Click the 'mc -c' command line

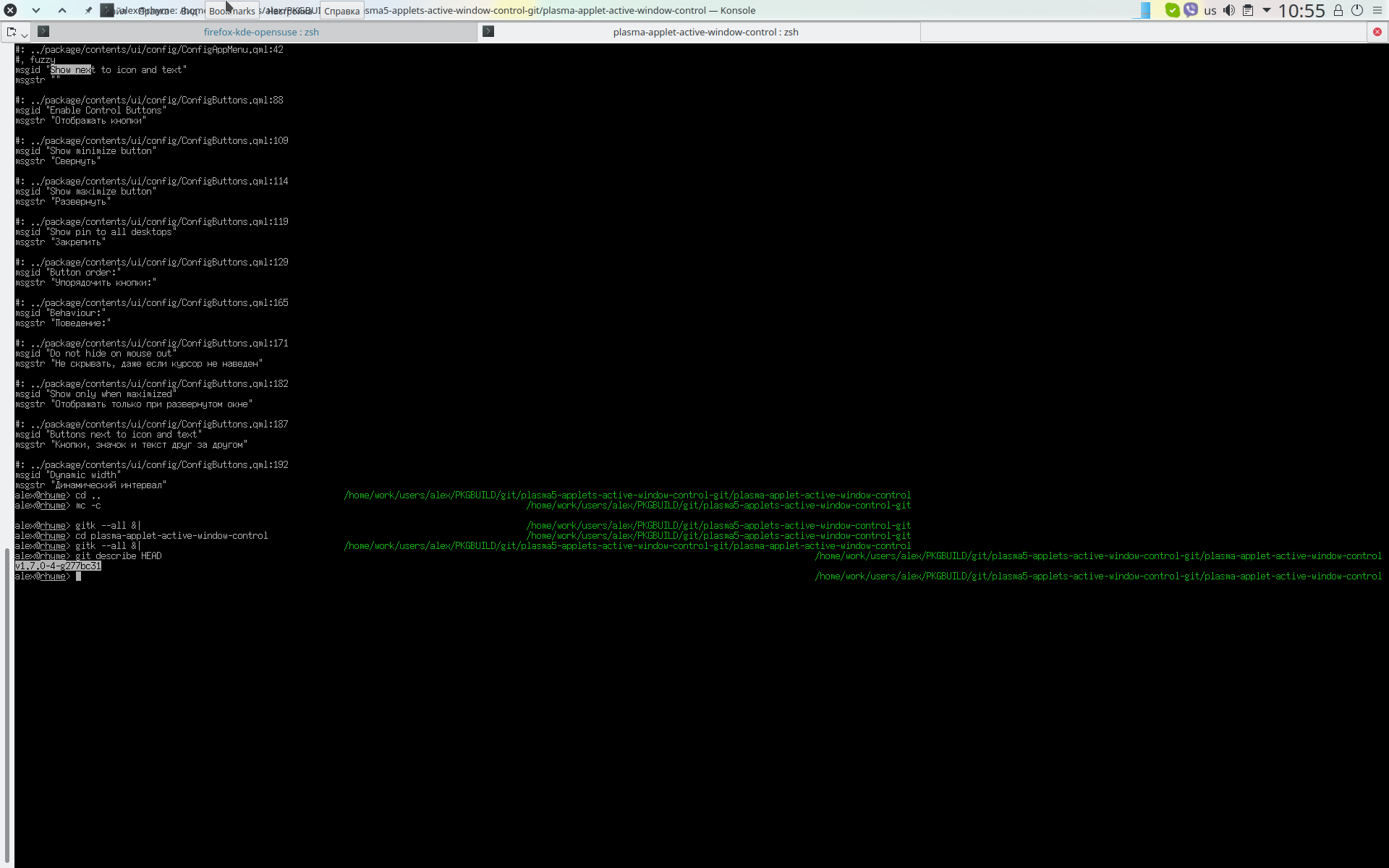88,506
